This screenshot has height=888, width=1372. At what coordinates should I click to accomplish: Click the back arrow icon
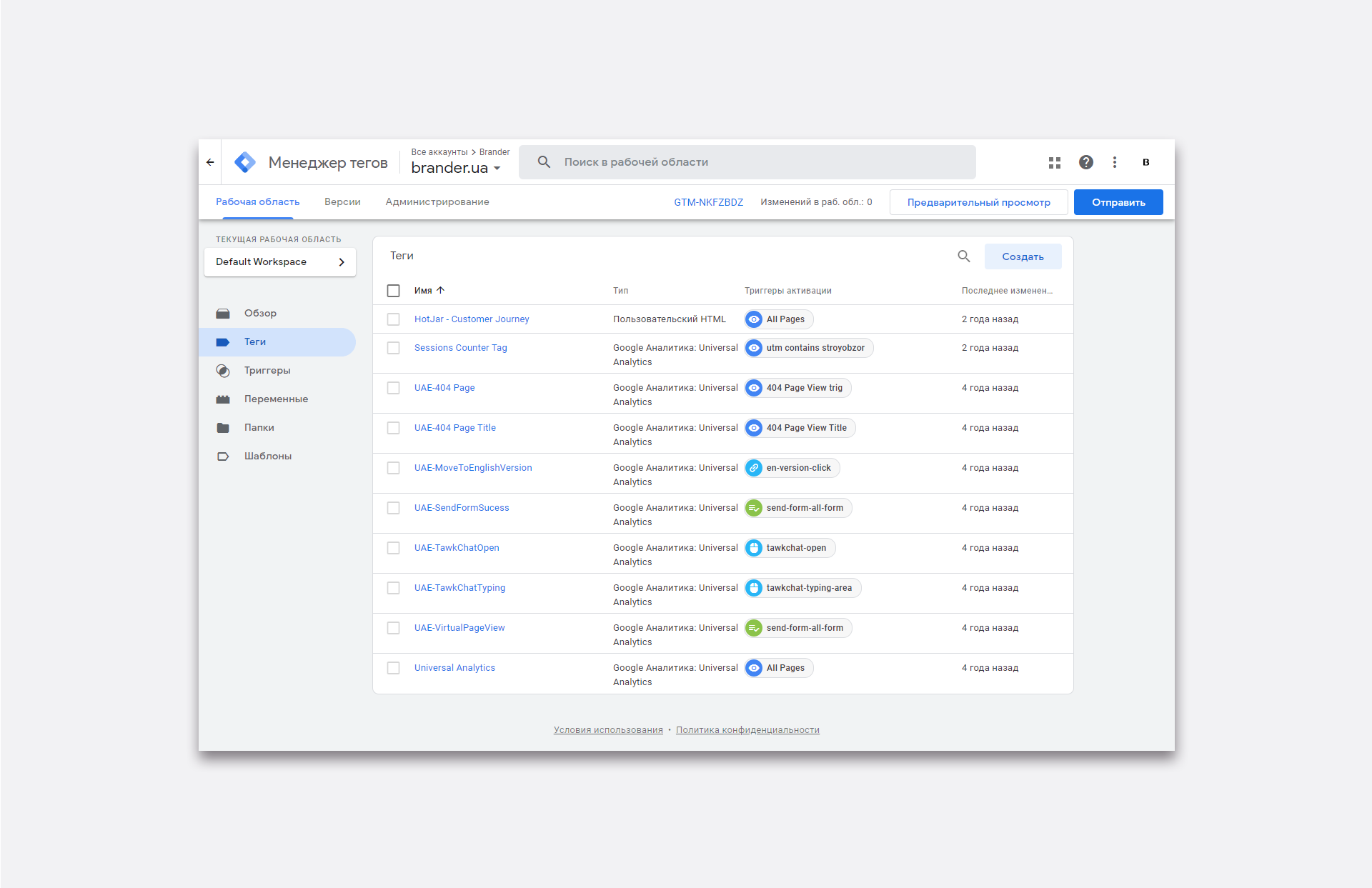point(210,162)
